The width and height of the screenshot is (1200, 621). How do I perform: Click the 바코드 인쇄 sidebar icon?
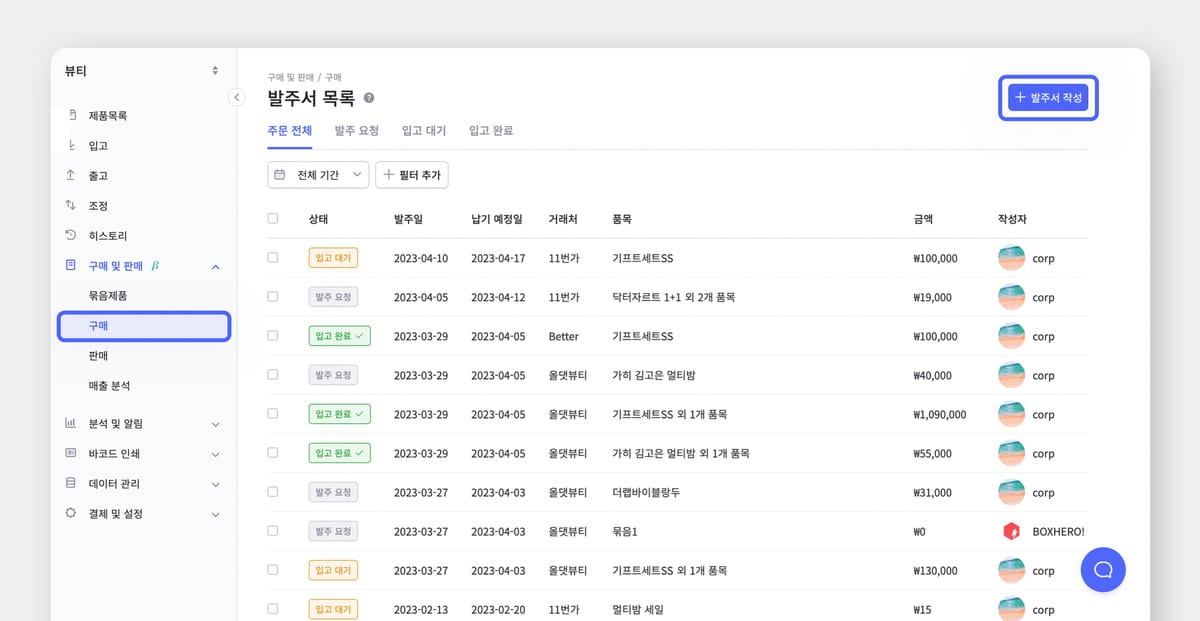point(70,453)
